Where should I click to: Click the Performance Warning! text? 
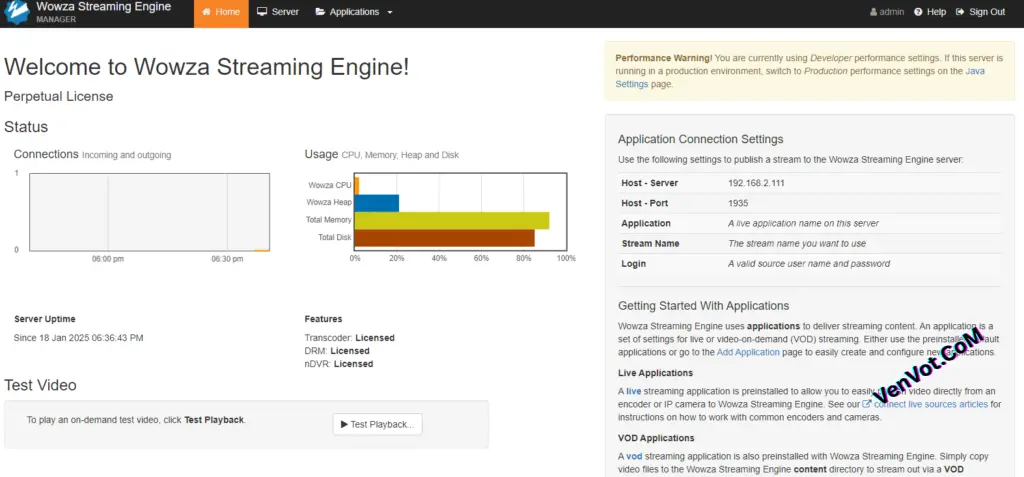pyautogui.click(x=664, y=58)
